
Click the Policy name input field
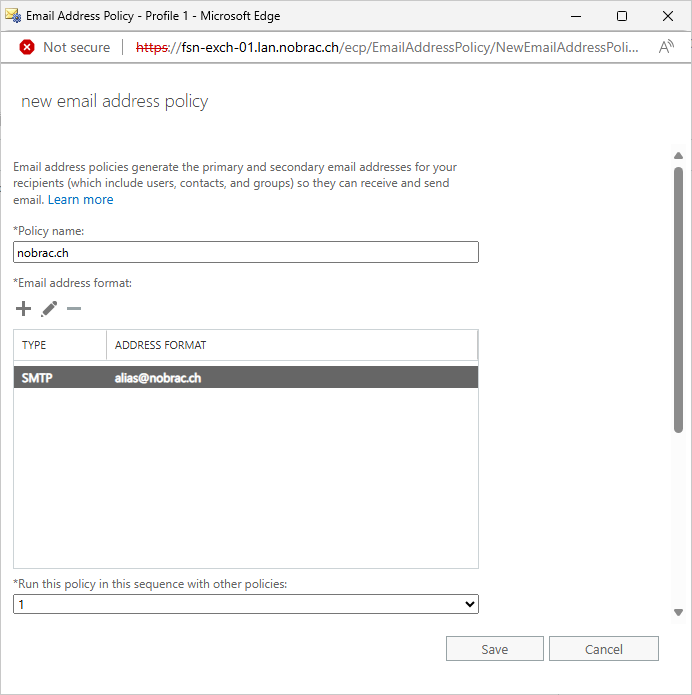click(x=246, y=252)
